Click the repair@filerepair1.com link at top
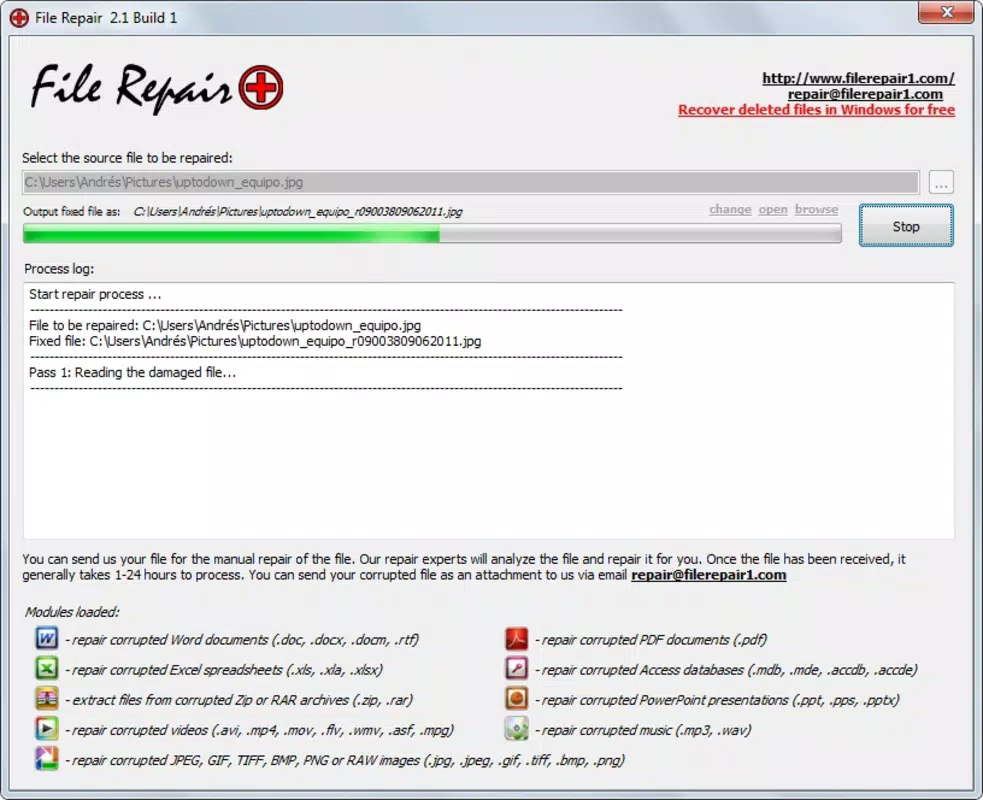This screenshot has height=800, width=983. pyautogui.click(x=865, y=94)
